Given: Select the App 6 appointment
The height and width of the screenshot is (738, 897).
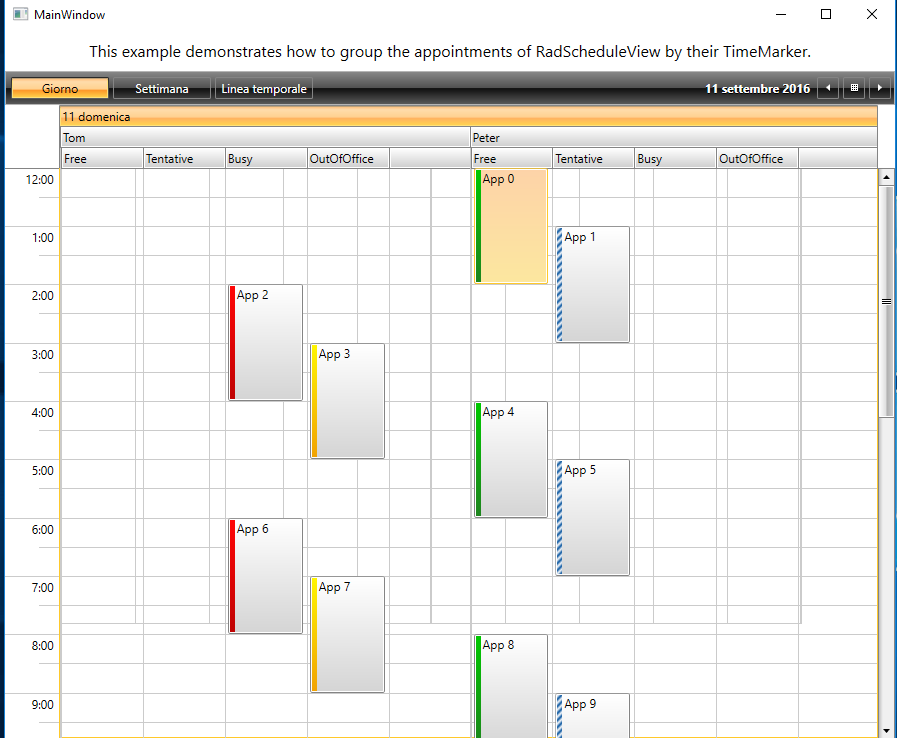Looking at the screenshot, I should tap(265, 576).
